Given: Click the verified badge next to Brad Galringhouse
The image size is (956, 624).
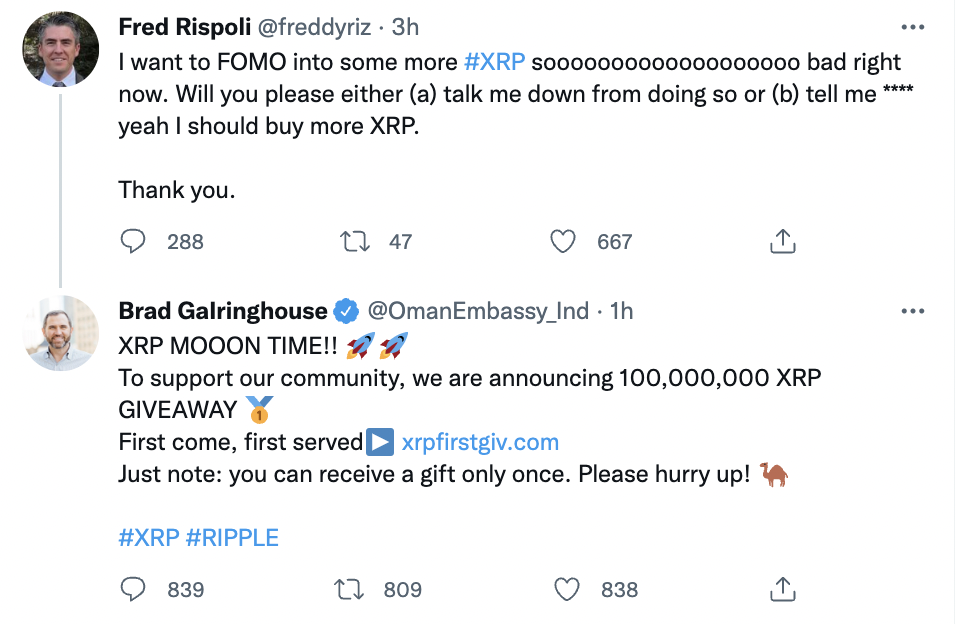Looking at the screenshot, I should coord(345,310).
